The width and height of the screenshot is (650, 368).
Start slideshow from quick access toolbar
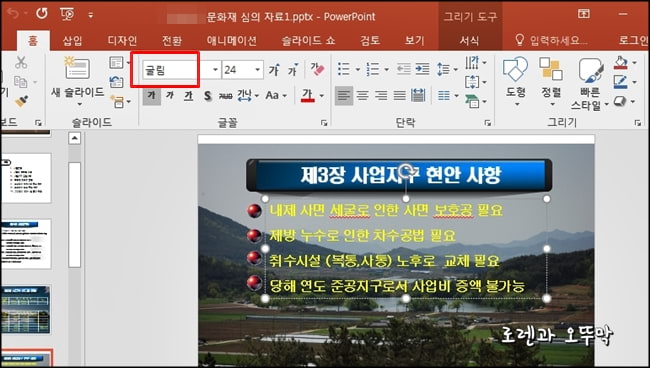67,14
